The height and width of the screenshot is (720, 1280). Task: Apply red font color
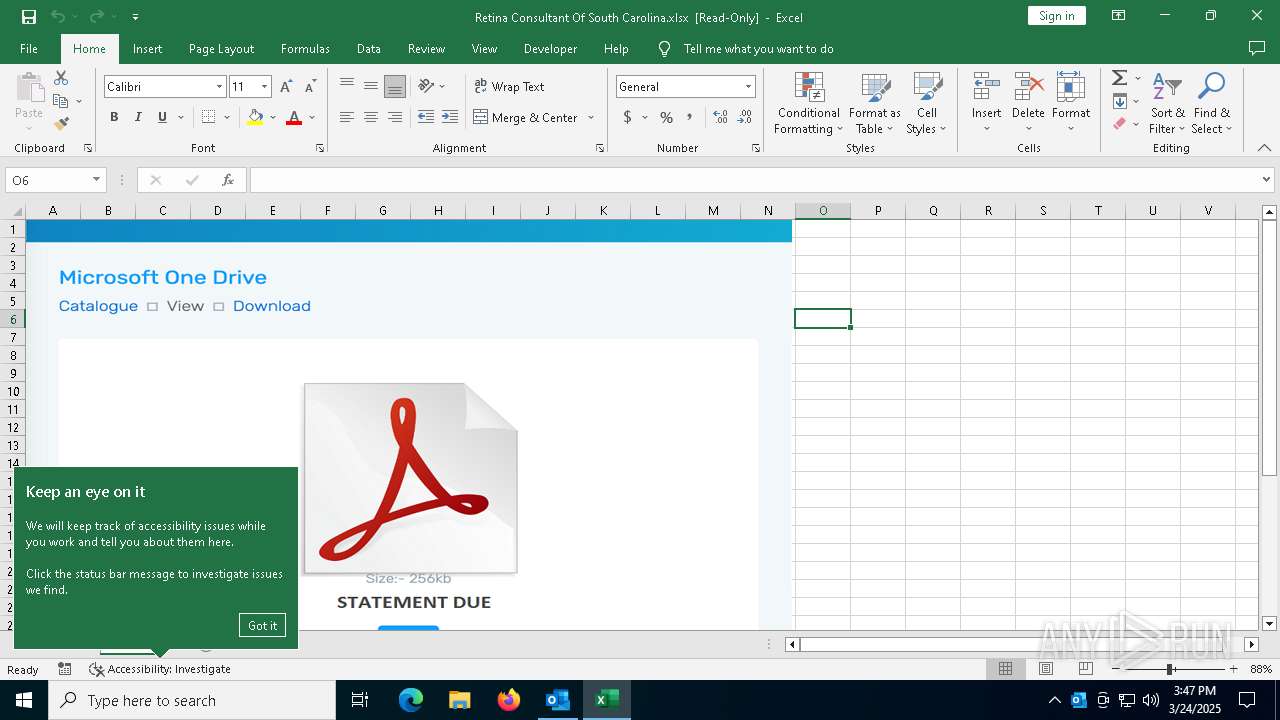(294, 117)
